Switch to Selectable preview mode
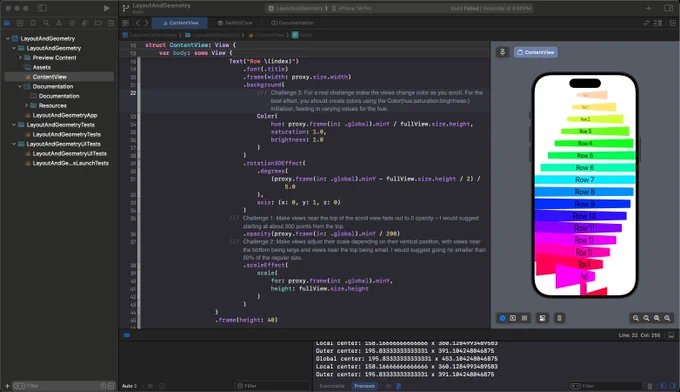 pyautogui.click(x=513, y=318)
